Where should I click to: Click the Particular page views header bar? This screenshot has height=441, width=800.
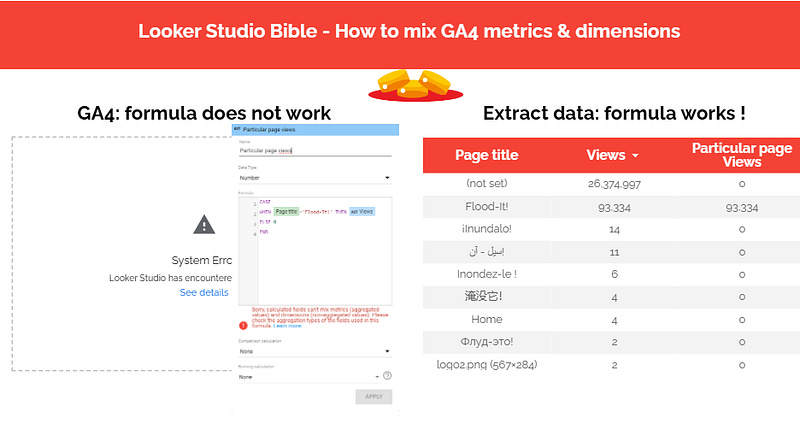(315, 130)
